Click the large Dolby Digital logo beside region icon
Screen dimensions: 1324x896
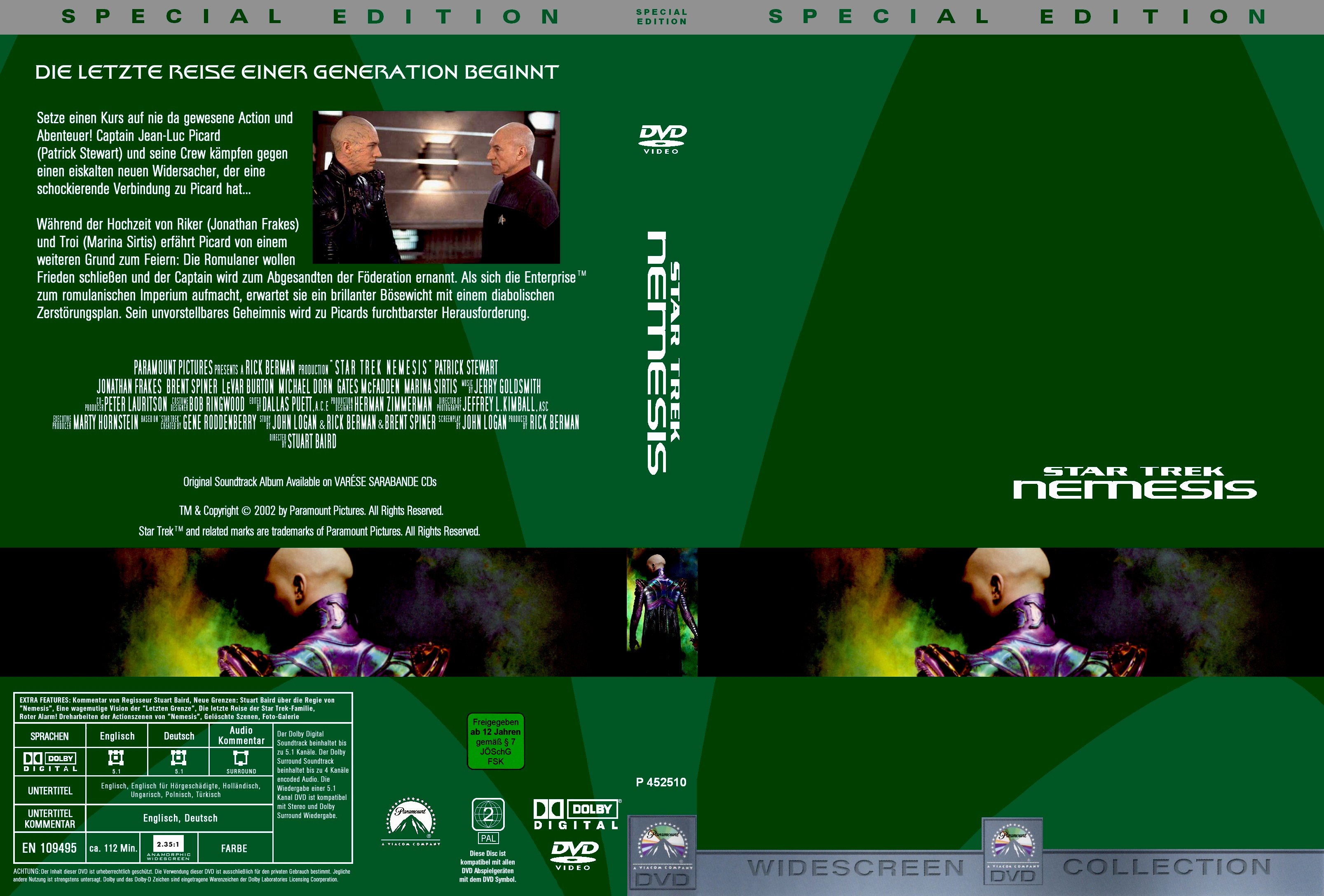576,814
